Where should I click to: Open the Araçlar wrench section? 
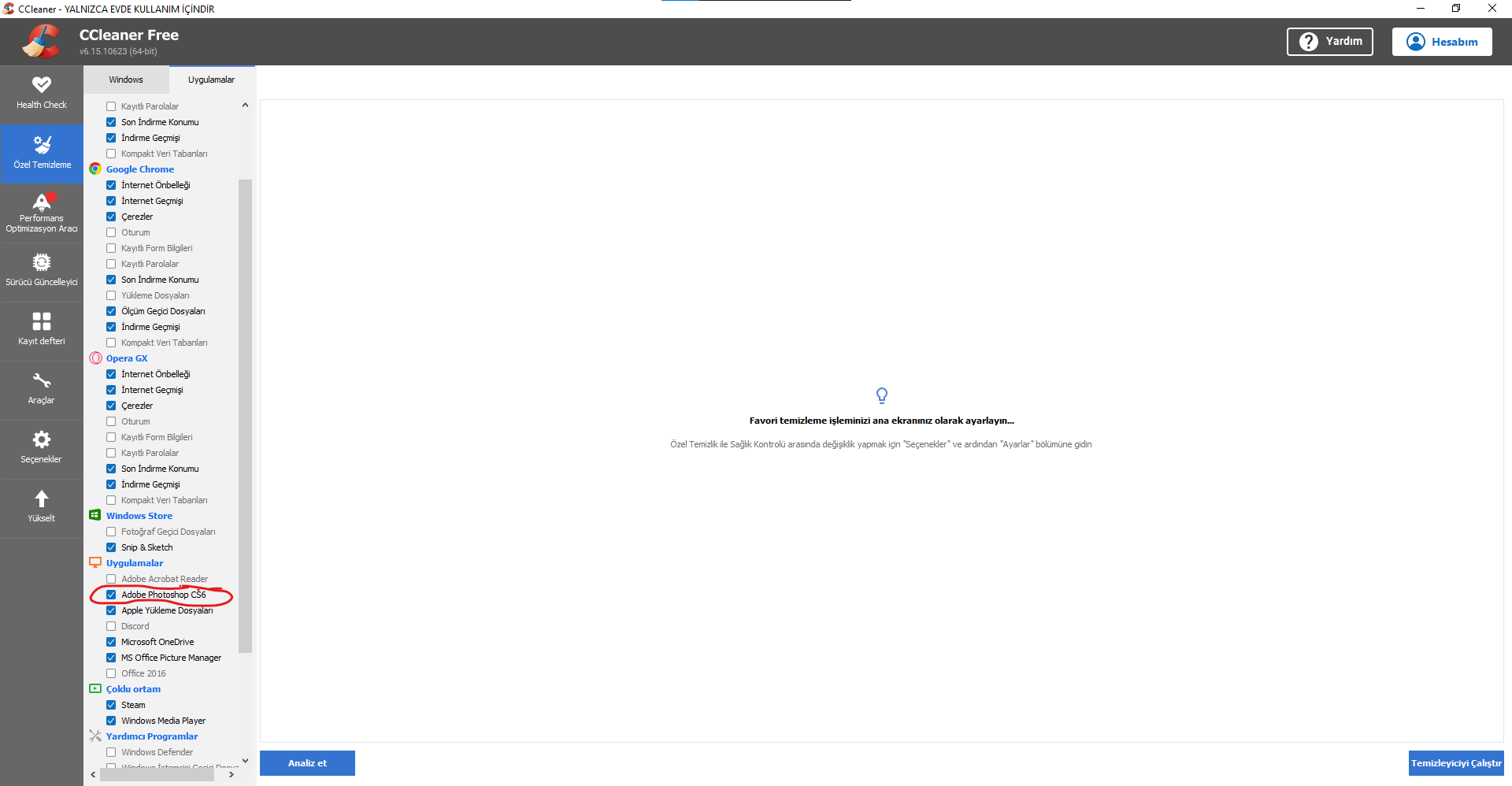click(x=42, y=390)
